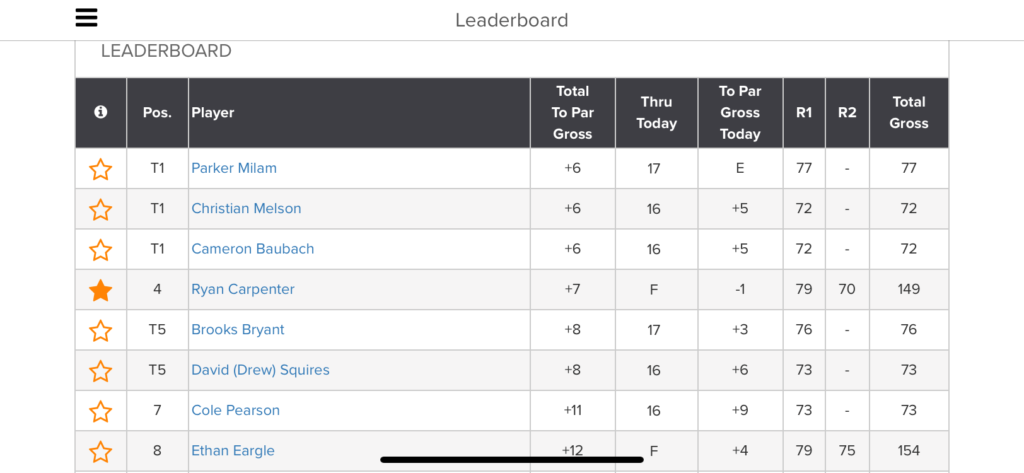View Christian Melson's scorecard link
This screenshot has width=1024, height=473.
point(246,208)
